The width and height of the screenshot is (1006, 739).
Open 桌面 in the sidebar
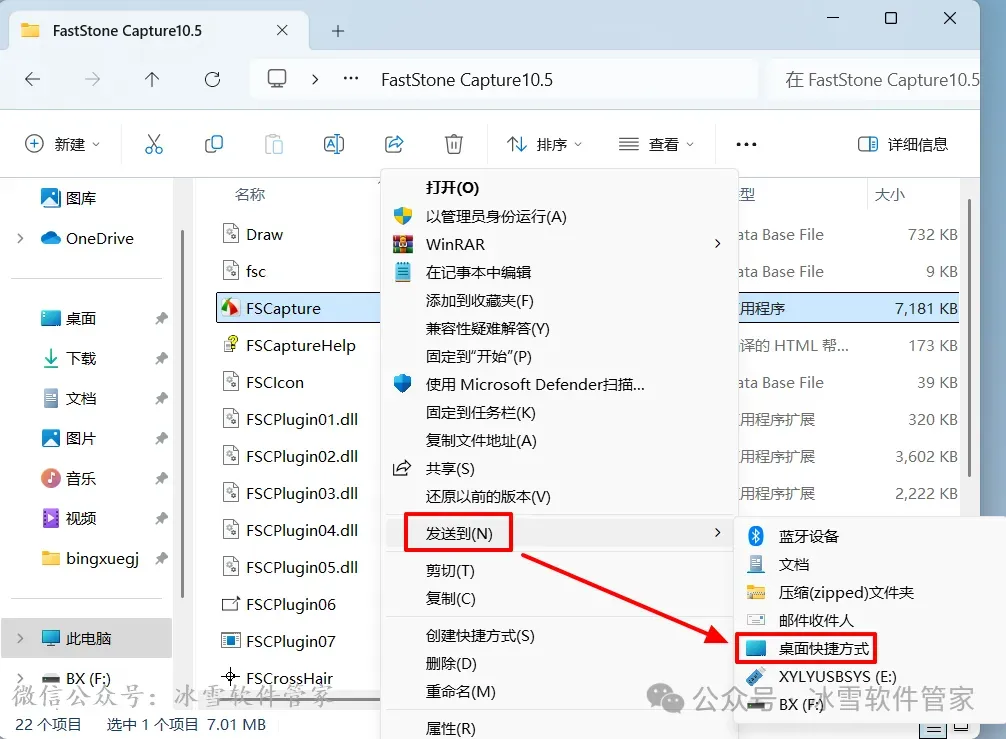pyautogui.click(x=69, y=318)
